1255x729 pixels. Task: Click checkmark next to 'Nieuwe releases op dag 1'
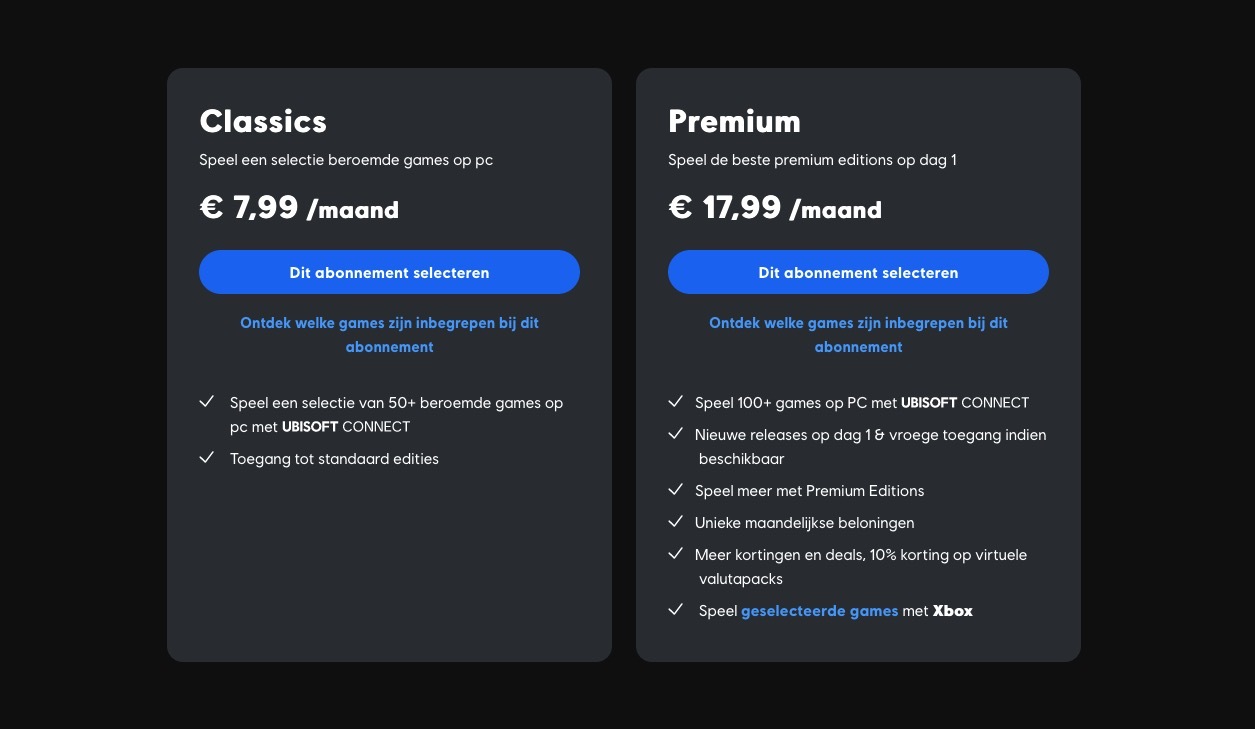(676, 434)
